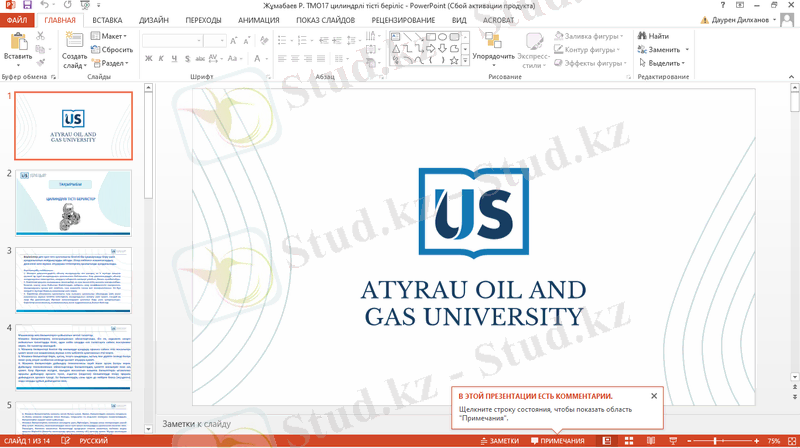
Task: Select the star shape in the shapes gallery
Action: point(454,60)
